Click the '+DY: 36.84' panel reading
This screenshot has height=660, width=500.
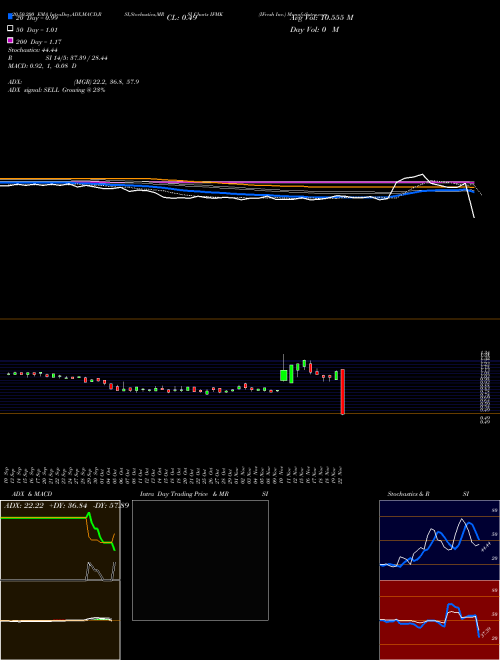67,506
